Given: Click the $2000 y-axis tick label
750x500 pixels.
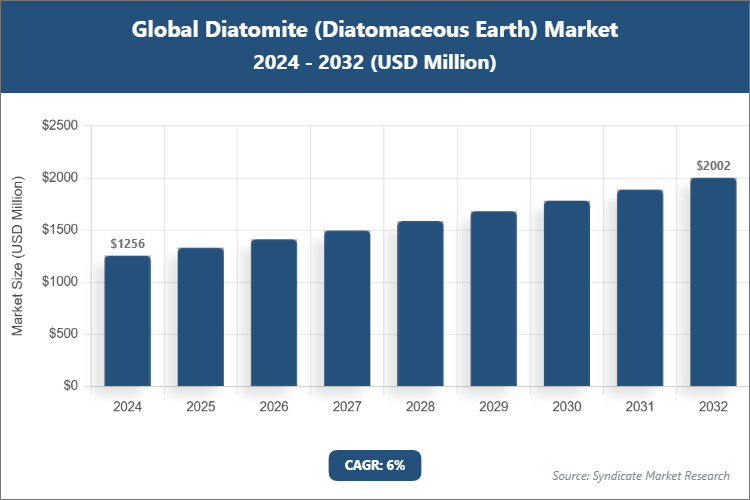Looking at the screenshot, I should click(60, 178).
